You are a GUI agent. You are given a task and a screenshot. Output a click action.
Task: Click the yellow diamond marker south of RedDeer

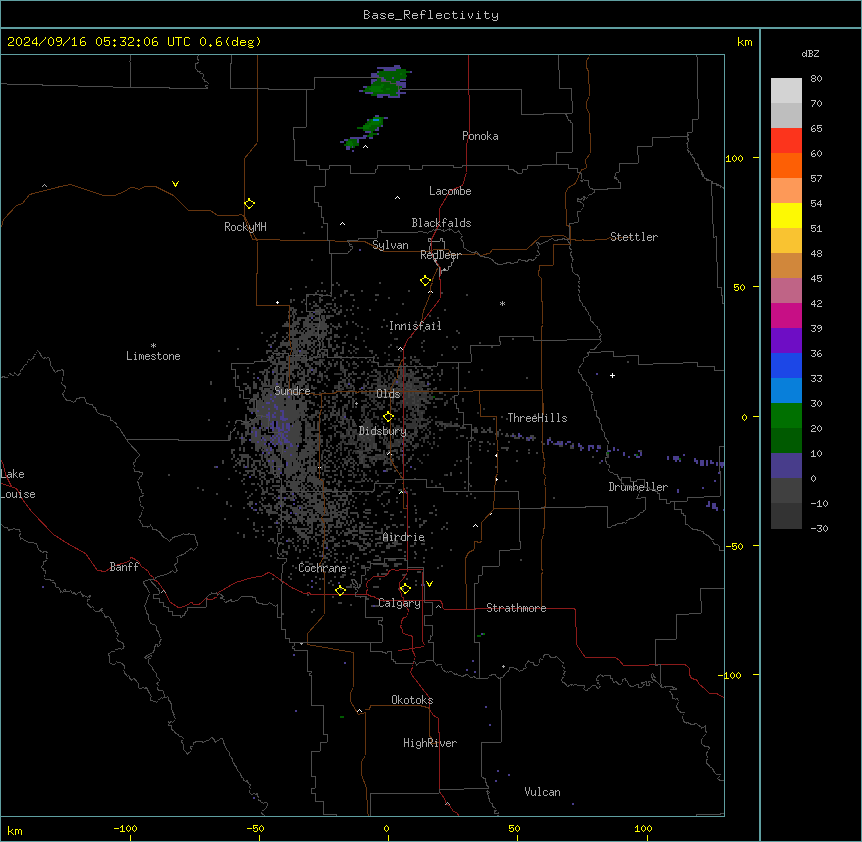click(426, 281)
